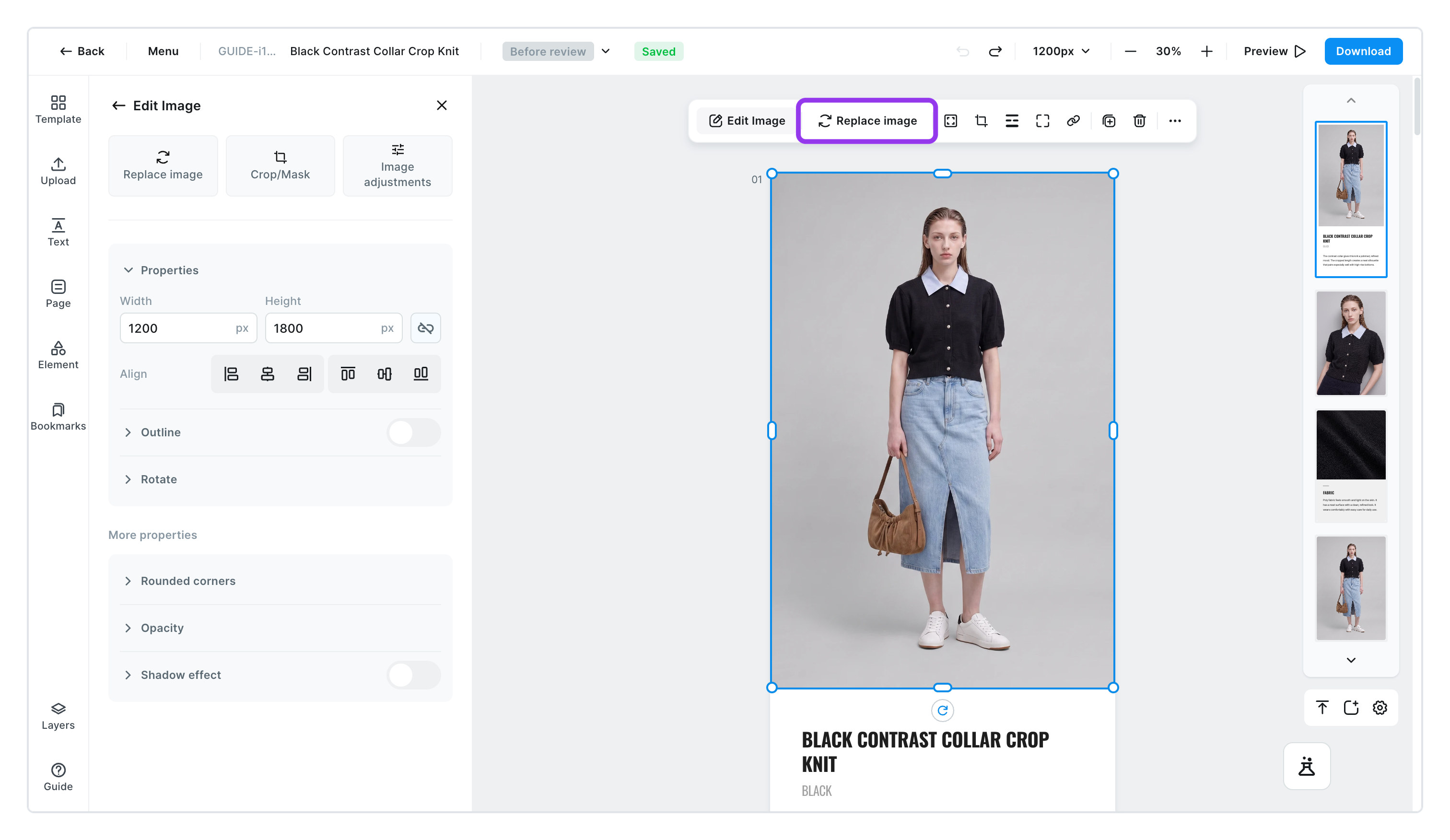Image resolution: width=1450 pixels, height=840 pixels.
Task: Click the link icon in floating toolbar
Action: (x=1073, y=121)
